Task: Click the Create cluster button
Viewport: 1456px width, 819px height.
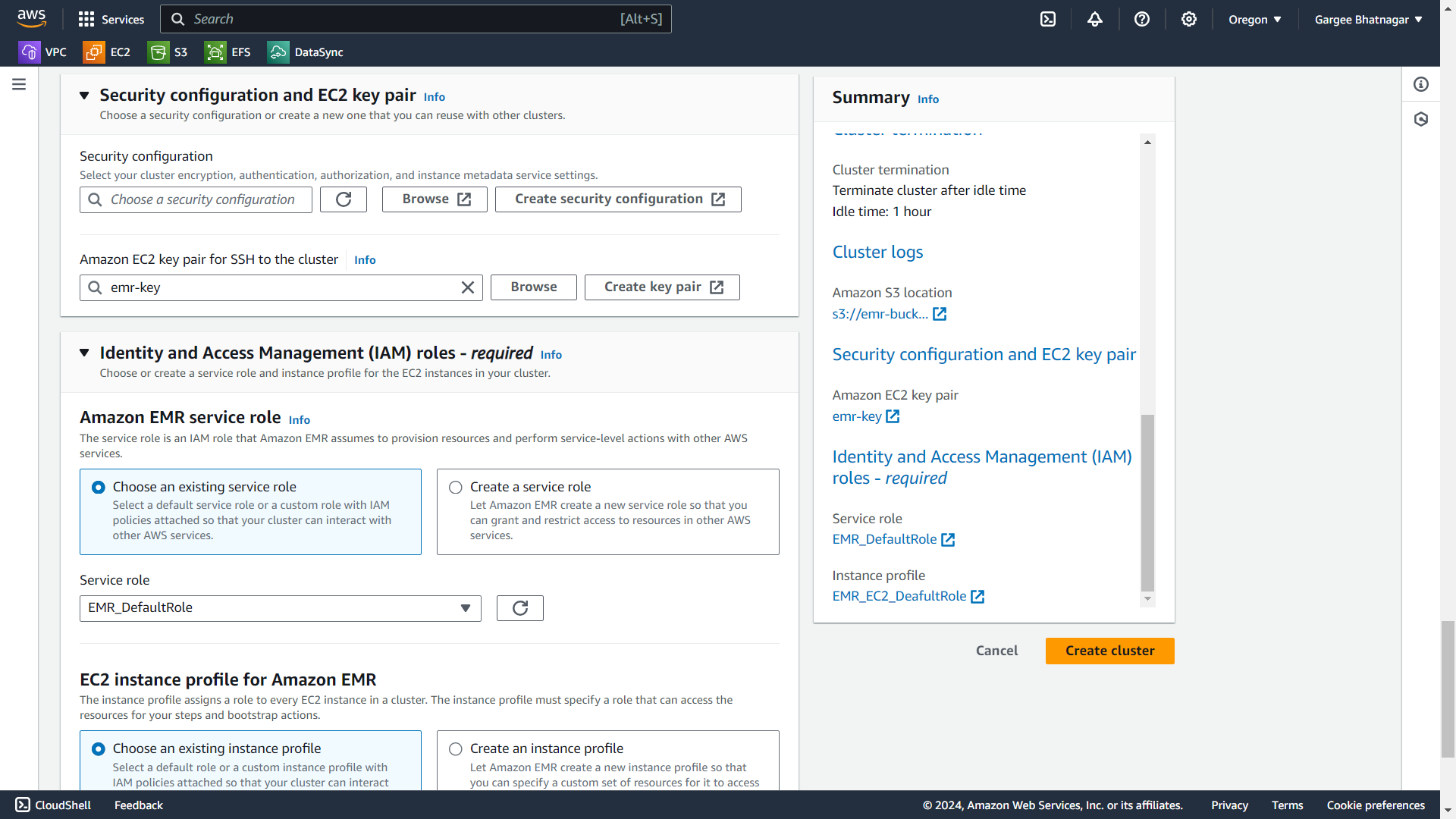Action: (1109, 651)
